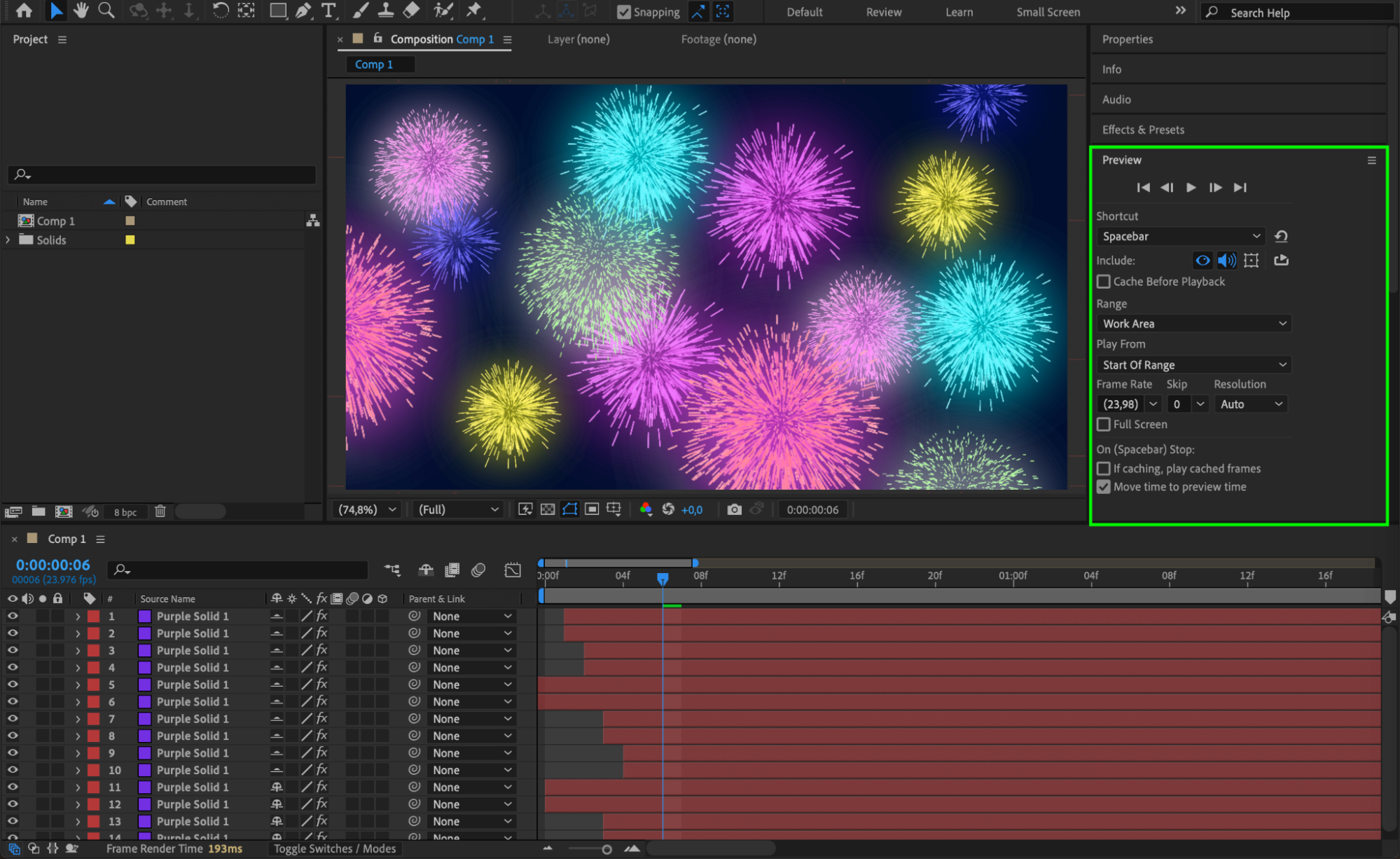
Task: Select the Pen tool in toolbar
Action: 303,11
